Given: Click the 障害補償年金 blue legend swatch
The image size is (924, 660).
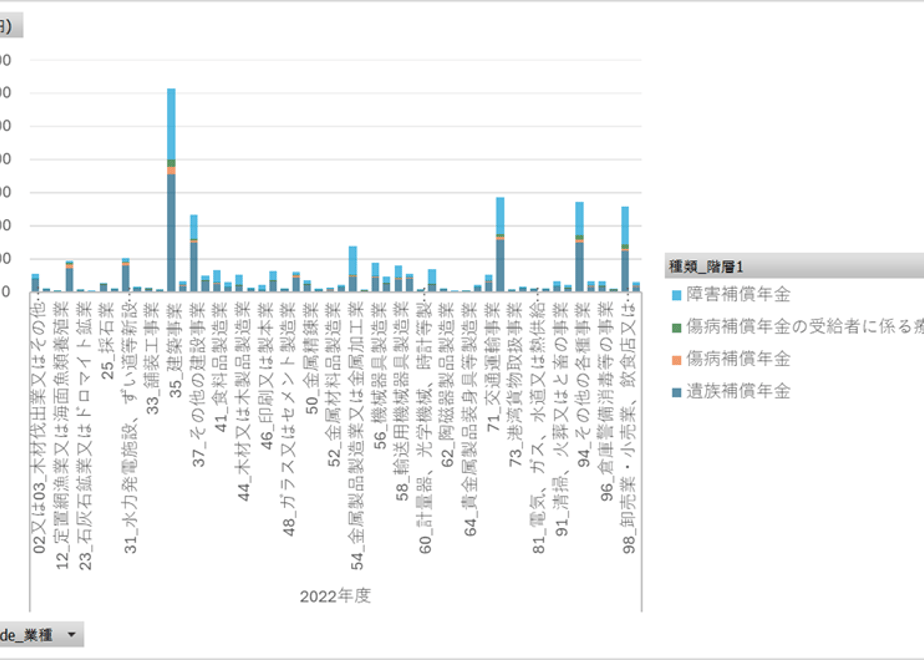Looking at the screenshot, I should (676, 295).
